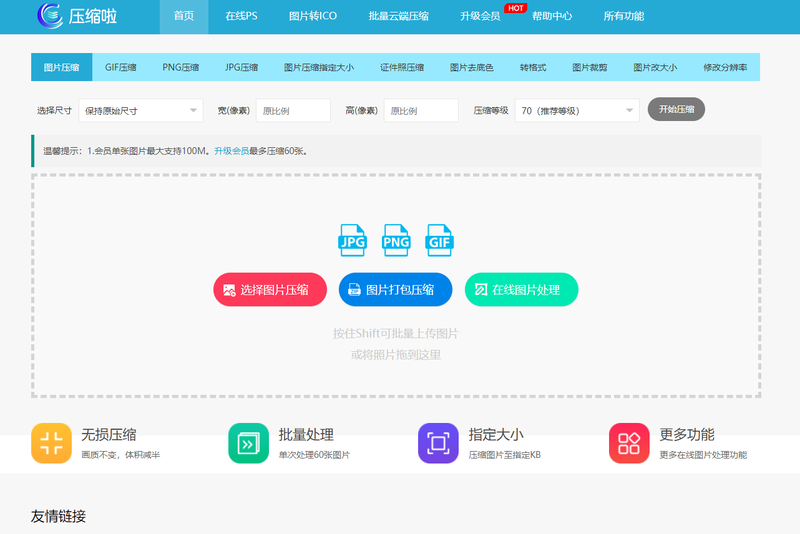
Task: Click the 批量处理 feature title
Action: (306, 435)
